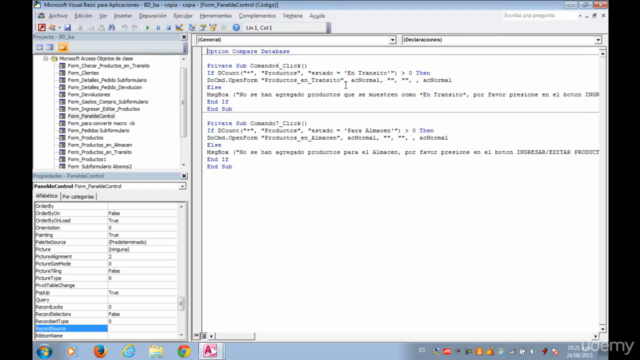Open the Object Browser toolbar icon
640x360 pixels.
point(213,28)
